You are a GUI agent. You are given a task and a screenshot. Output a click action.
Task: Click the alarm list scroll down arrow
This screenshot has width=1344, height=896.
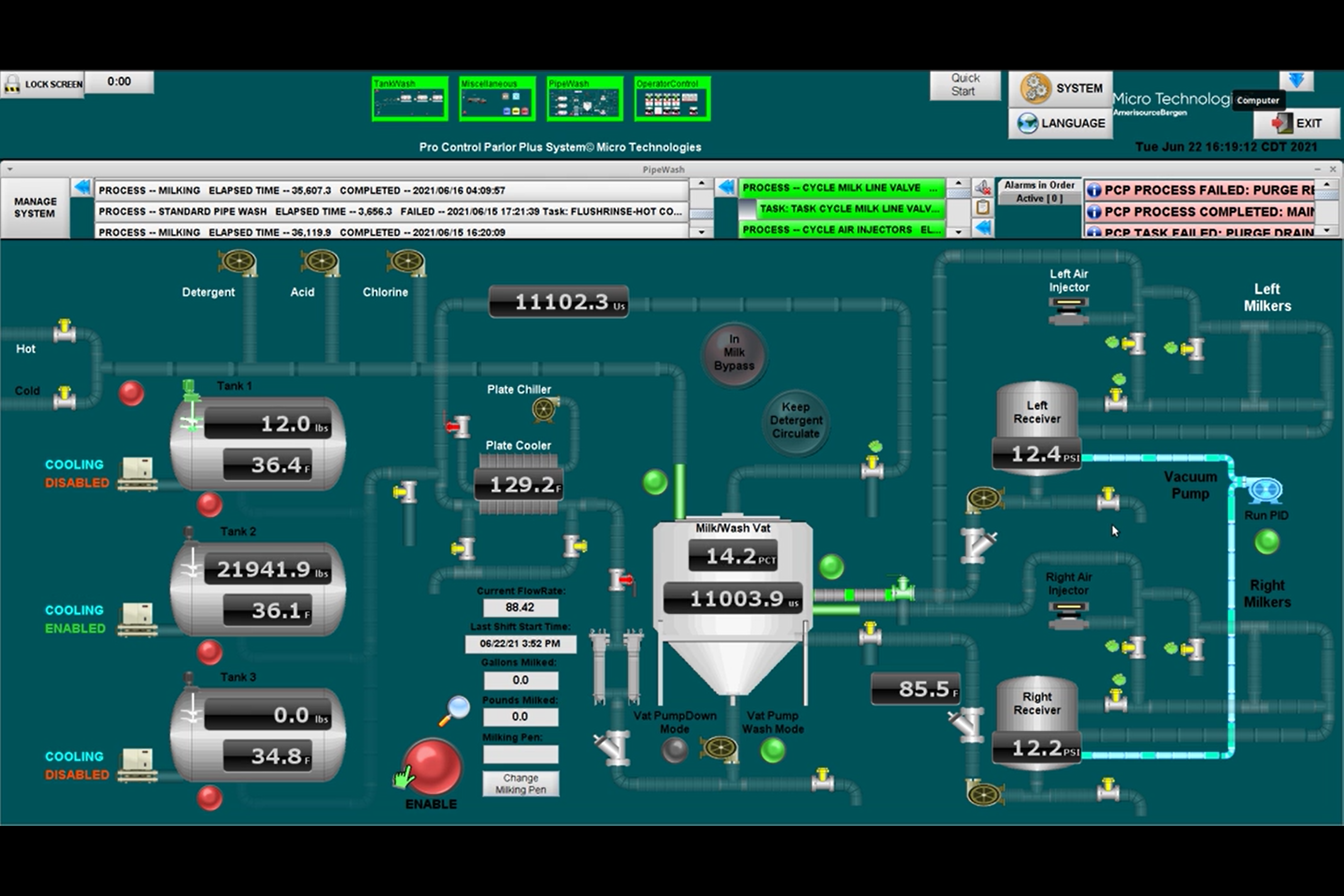[1327, 230]
